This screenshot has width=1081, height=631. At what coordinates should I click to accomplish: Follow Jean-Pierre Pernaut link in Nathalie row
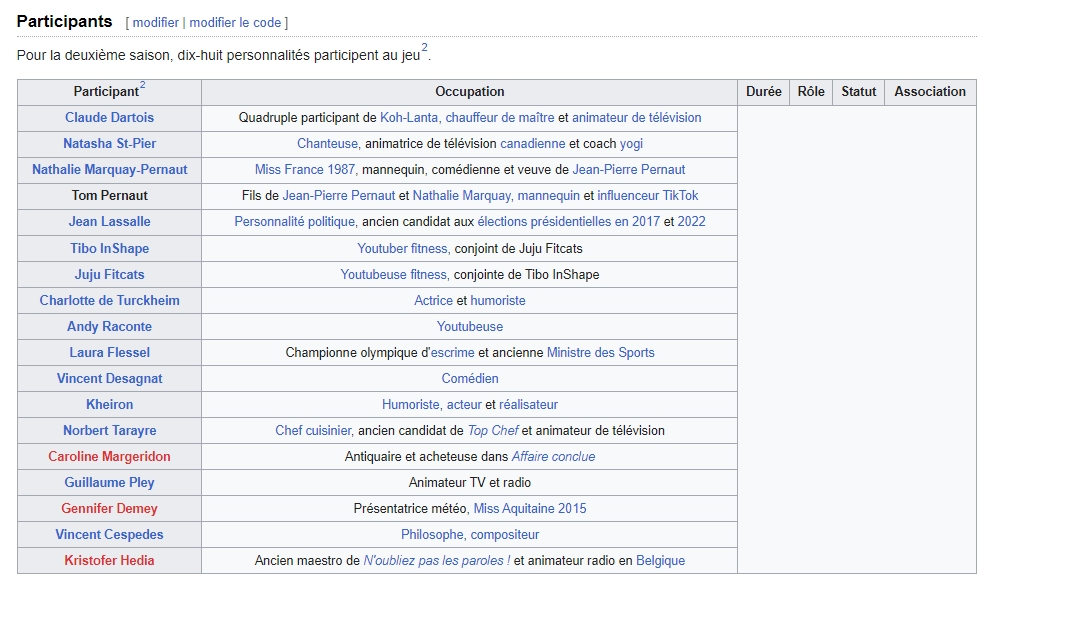tap(629, 170)
